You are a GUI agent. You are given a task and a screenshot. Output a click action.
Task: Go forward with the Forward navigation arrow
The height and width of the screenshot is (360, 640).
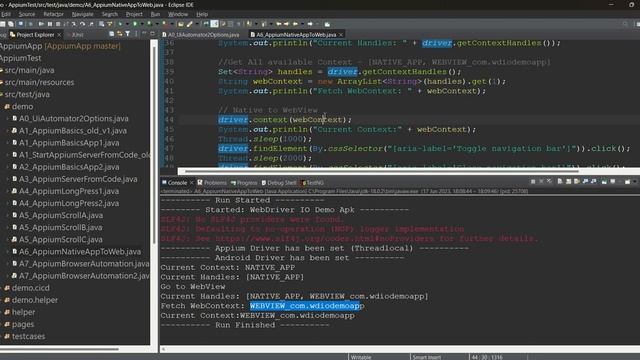[310, 24]
